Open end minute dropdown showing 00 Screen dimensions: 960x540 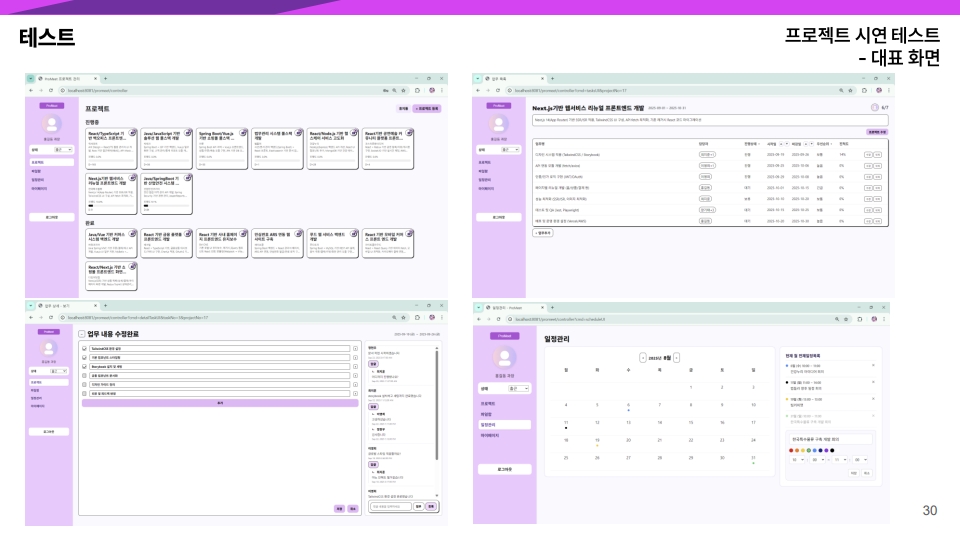(x=861, y=459)
